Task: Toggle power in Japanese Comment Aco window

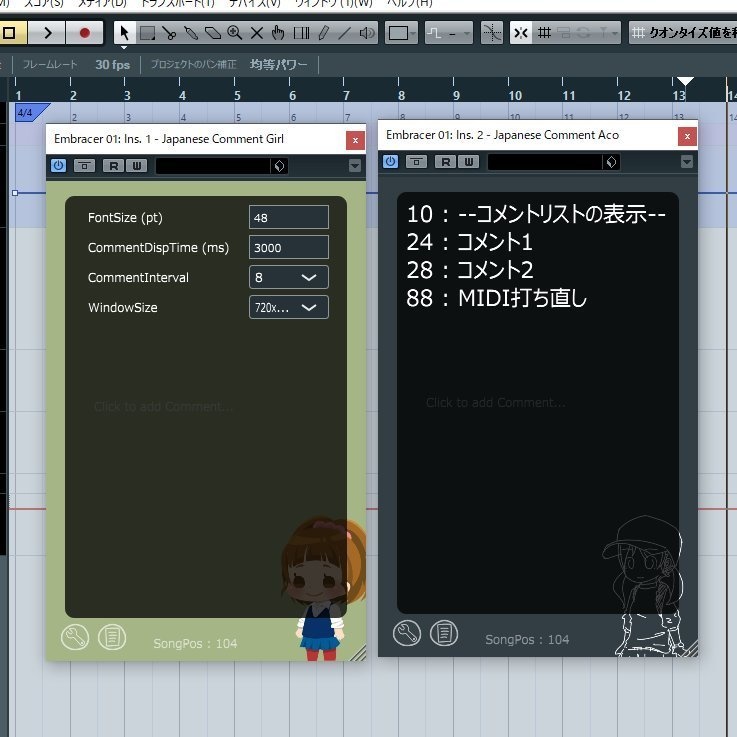Action: click(x=390, y=162)
